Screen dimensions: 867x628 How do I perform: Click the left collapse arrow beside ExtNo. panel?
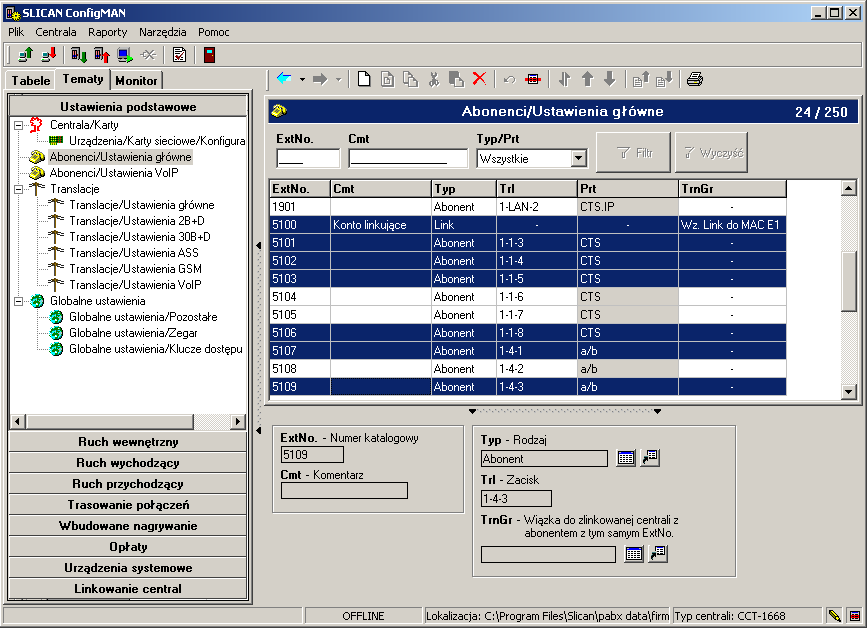(258, 430)
